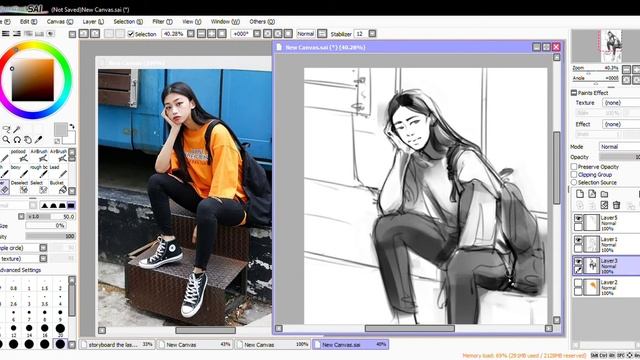The height and width of the screenshot is (360, 640).
Task: Choose the bony brush preset
Action: [21, 171]
